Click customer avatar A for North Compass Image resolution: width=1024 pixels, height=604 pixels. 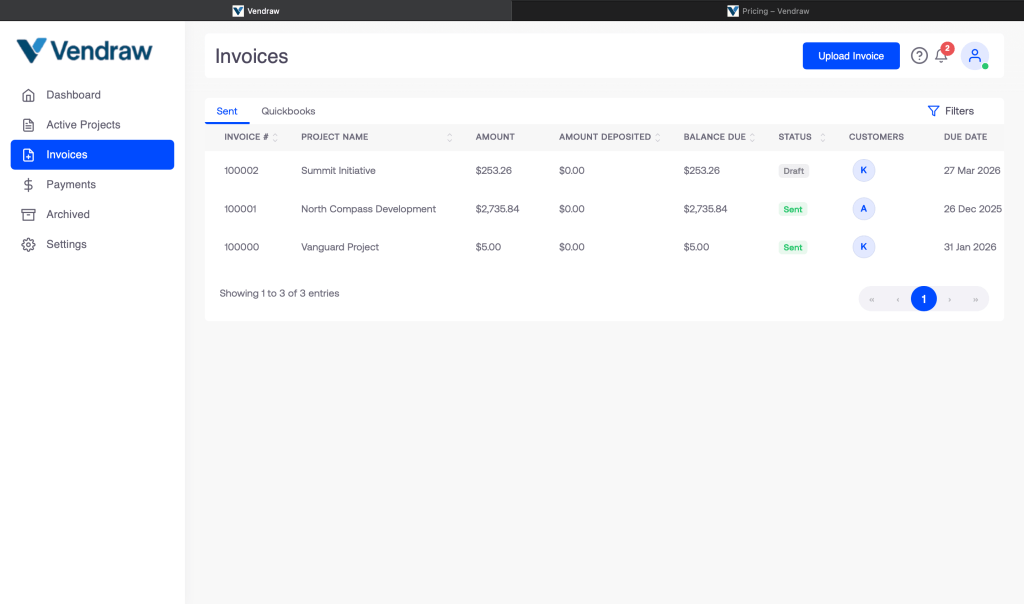863,209
